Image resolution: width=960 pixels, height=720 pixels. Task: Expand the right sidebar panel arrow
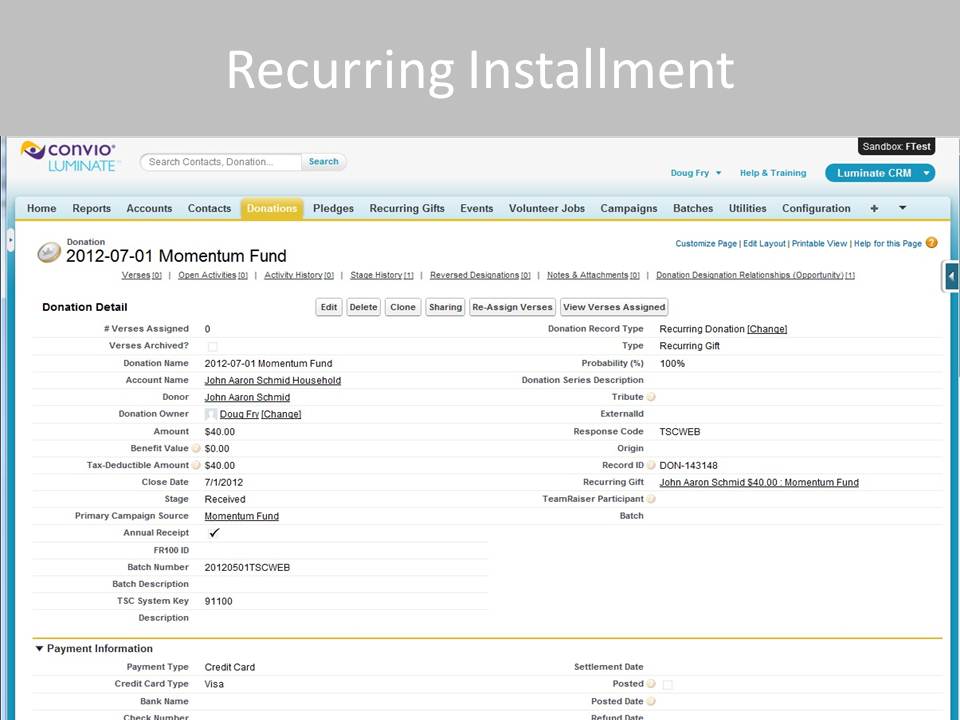[x=951, y=277]
